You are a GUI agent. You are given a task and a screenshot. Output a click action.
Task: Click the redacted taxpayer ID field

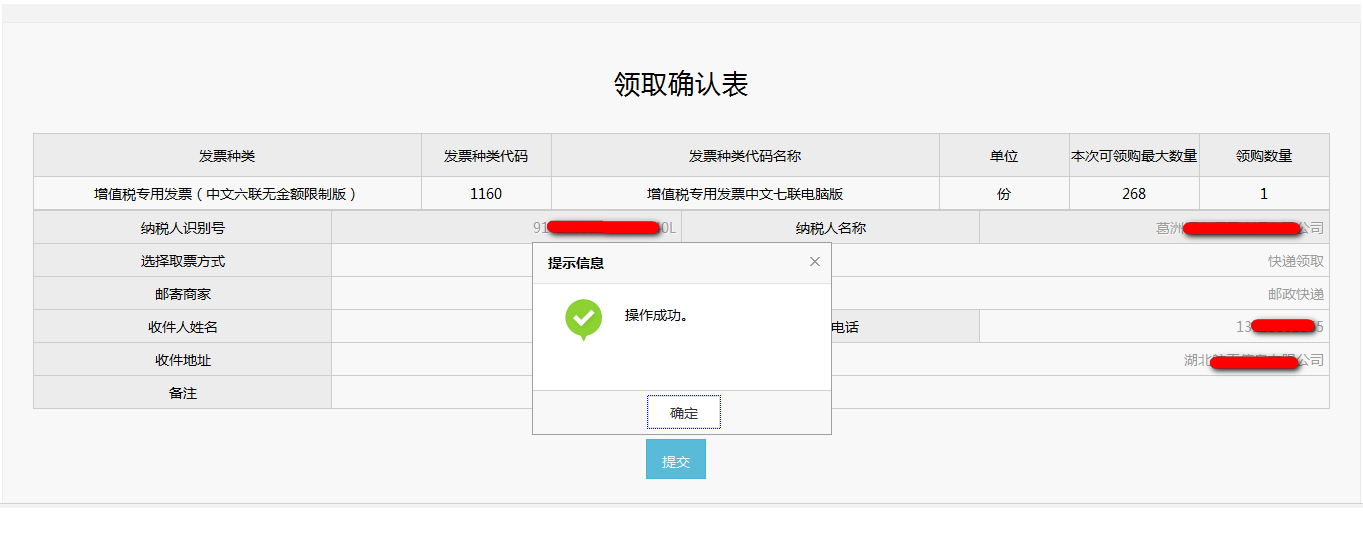pos(506,228)
